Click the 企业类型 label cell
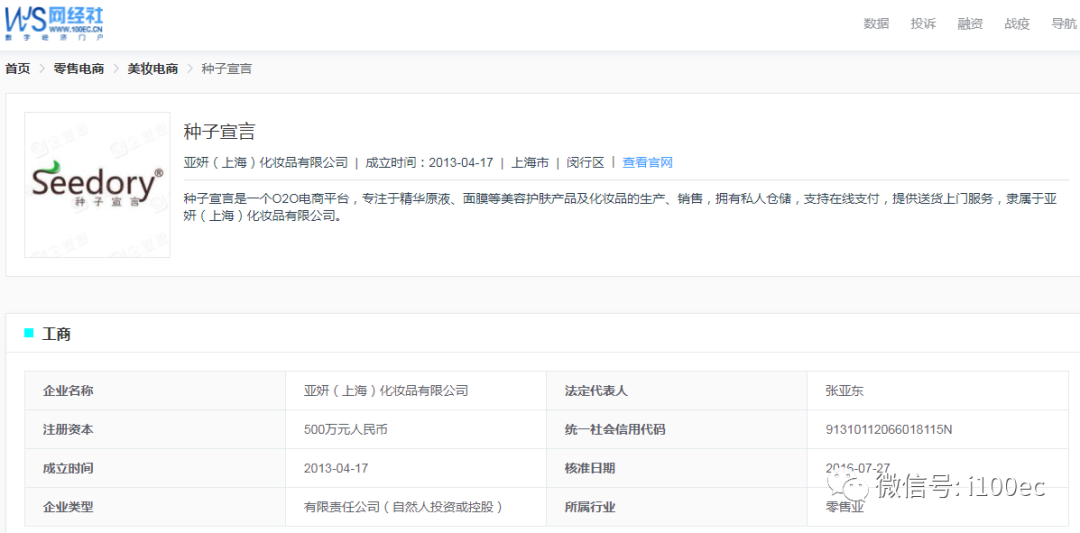1080x533 pixels. point(155,507)
